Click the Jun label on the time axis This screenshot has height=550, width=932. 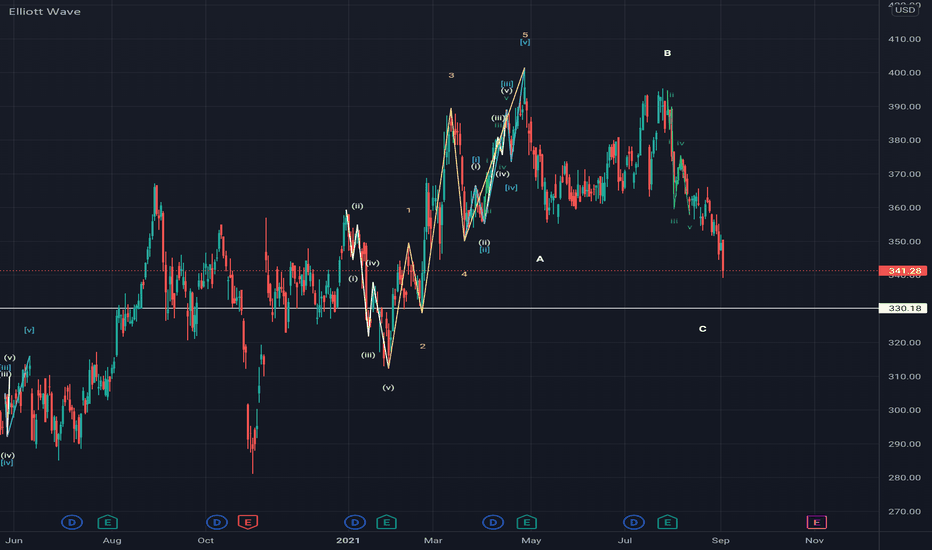[x=14, y=540]
